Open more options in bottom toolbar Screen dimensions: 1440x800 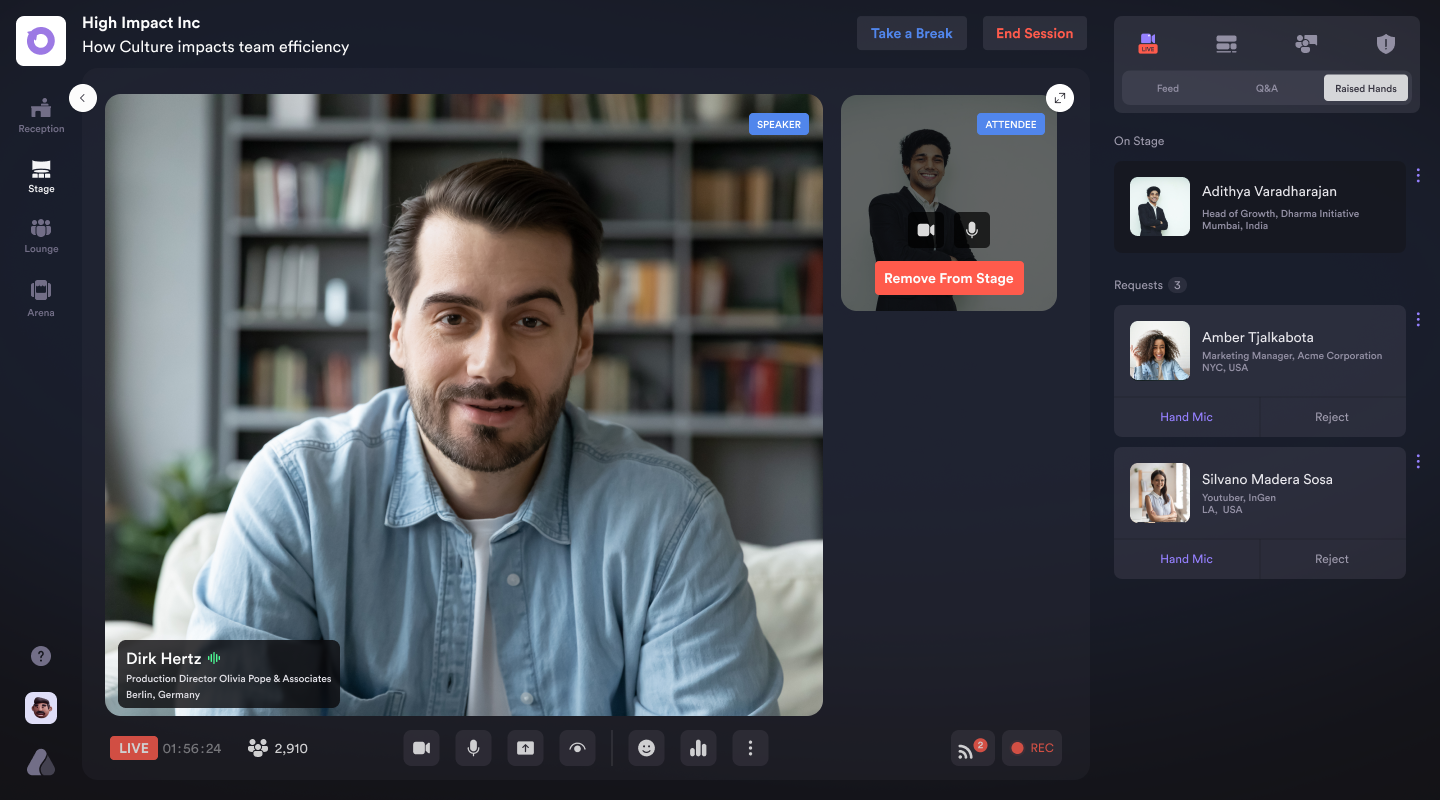[x=750, y=748]
